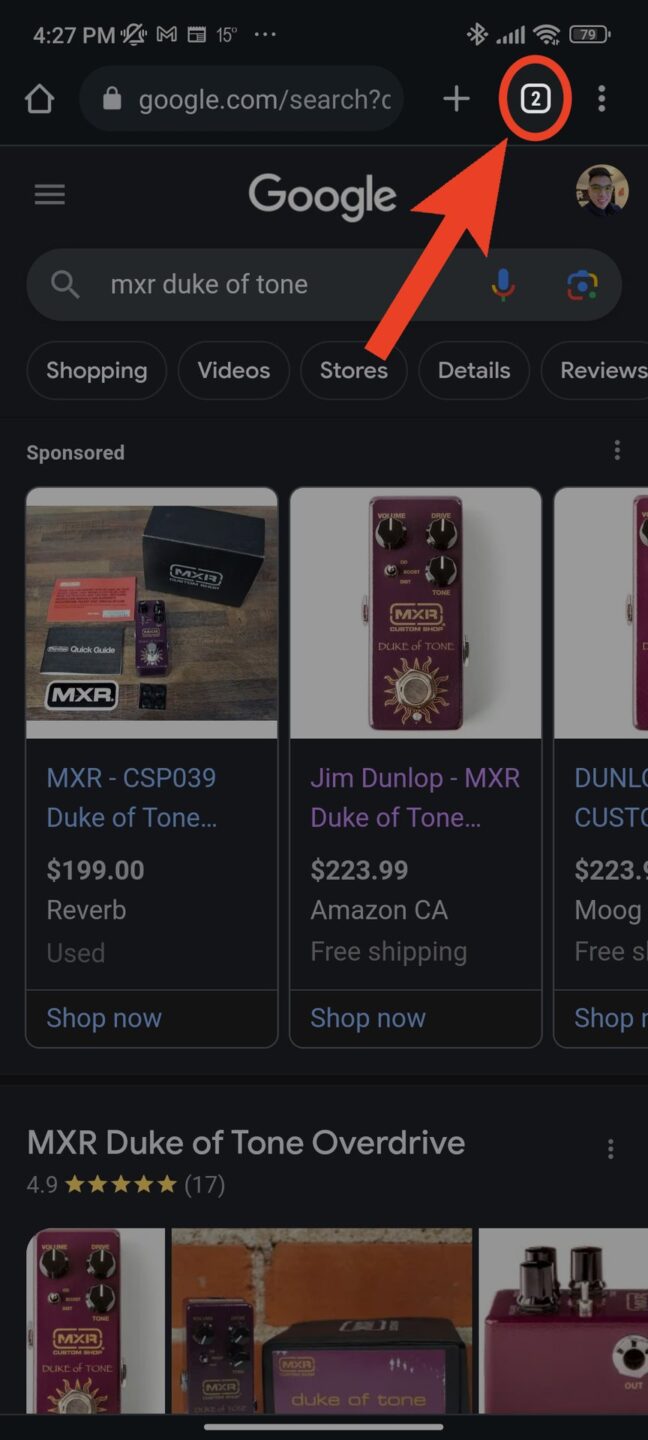Tap the search magnifier icon
Image resolution: width=648 pixels, height=1440 pixels.
pos(65,285)
